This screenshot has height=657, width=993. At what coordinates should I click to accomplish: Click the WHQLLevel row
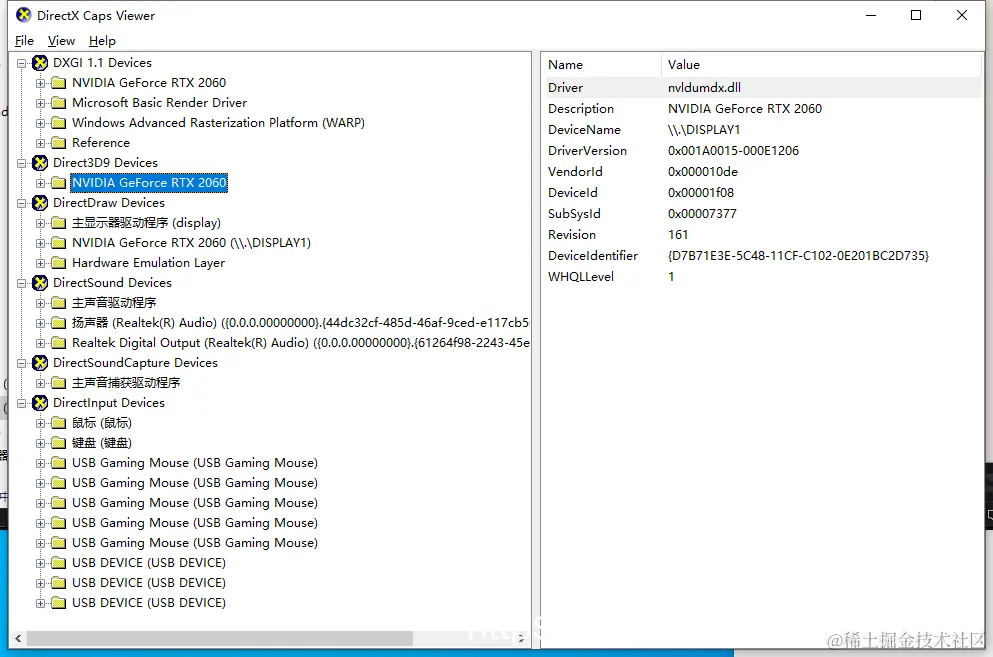tap(762, 277)
